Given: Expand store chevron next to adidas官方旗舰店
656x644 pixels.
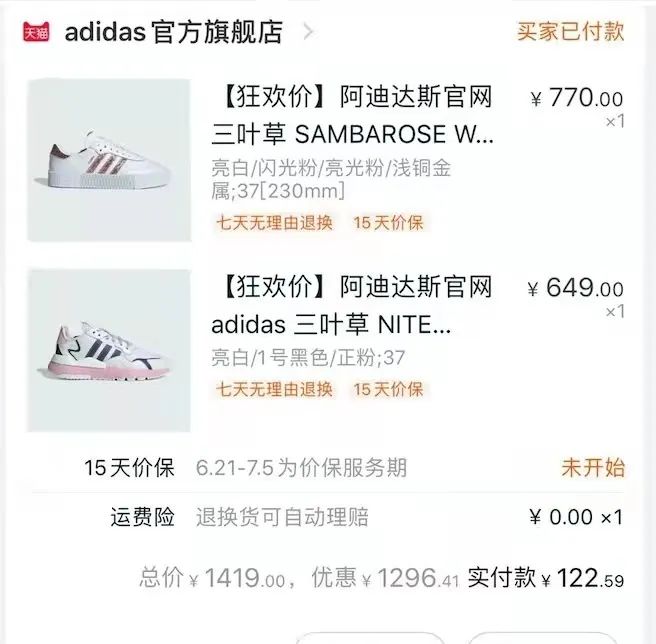Looking at the screenshot, I should [x=307, y=31].
